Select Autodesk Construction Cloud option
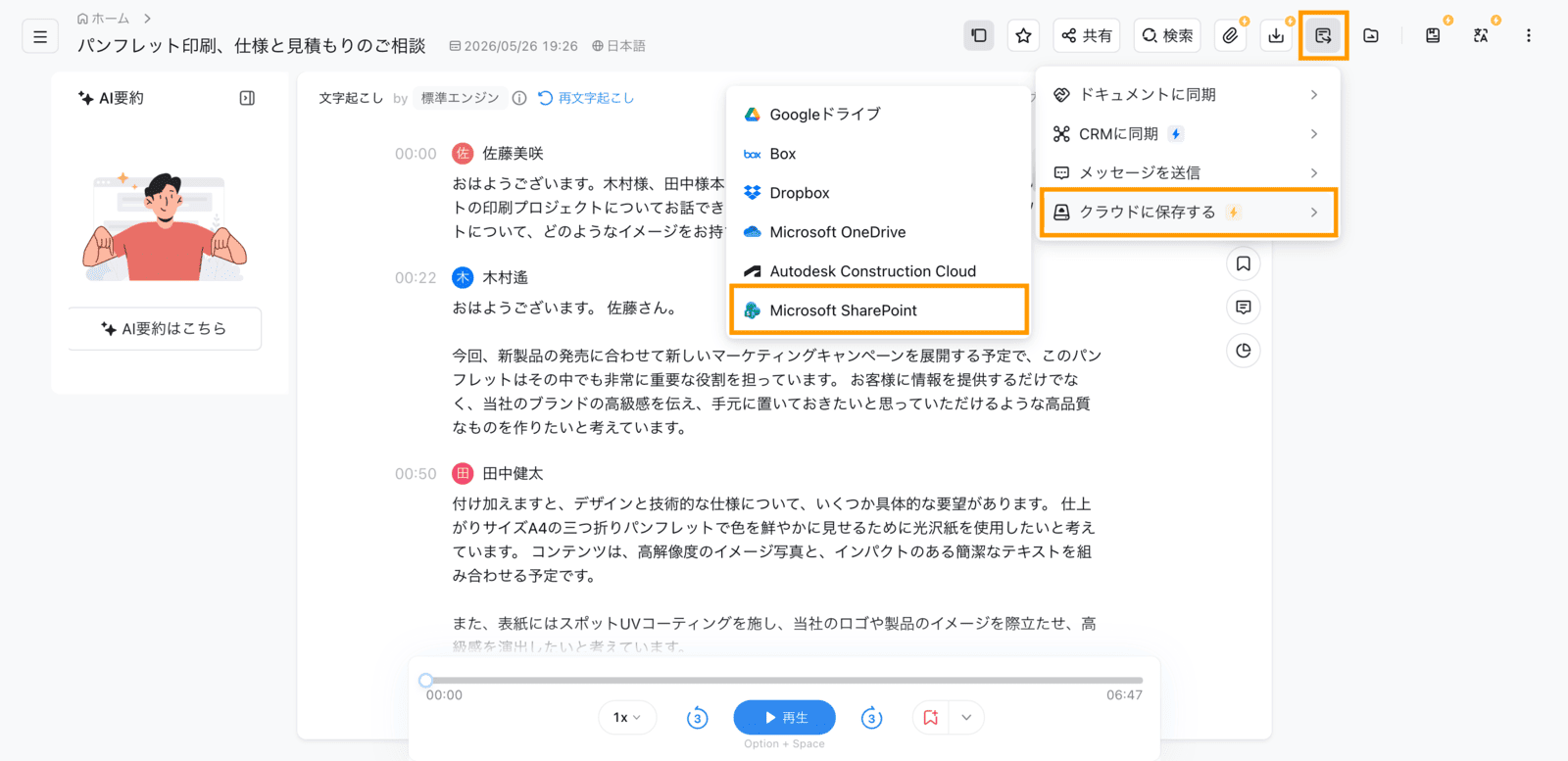The width and height of the screenshot is (1568, 761). pyautogui.click(x=878, y=270)
